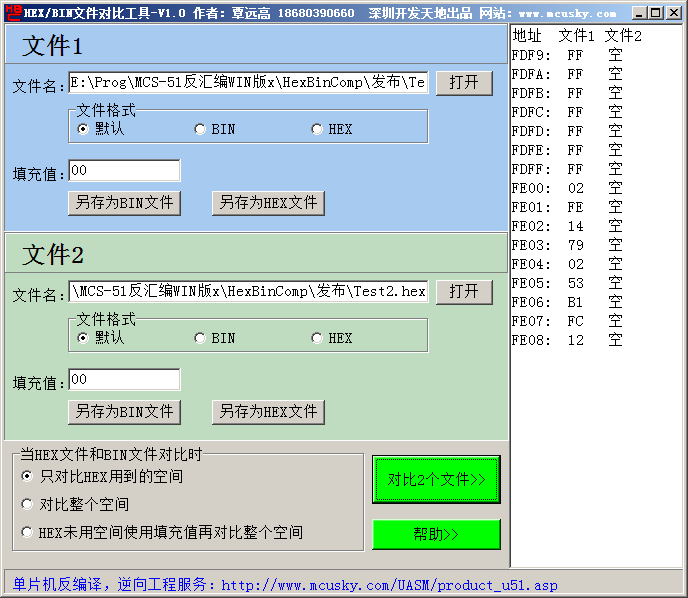The image size is (688, 598).
Task: Select 对比整个空间 option
Action: coord(27,505)
